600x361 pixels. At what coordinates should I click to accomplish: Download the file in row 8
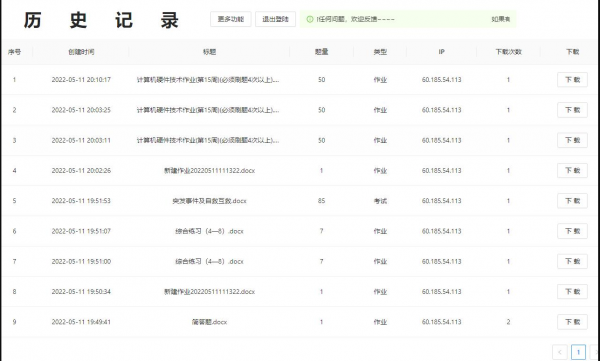(572, 291)
